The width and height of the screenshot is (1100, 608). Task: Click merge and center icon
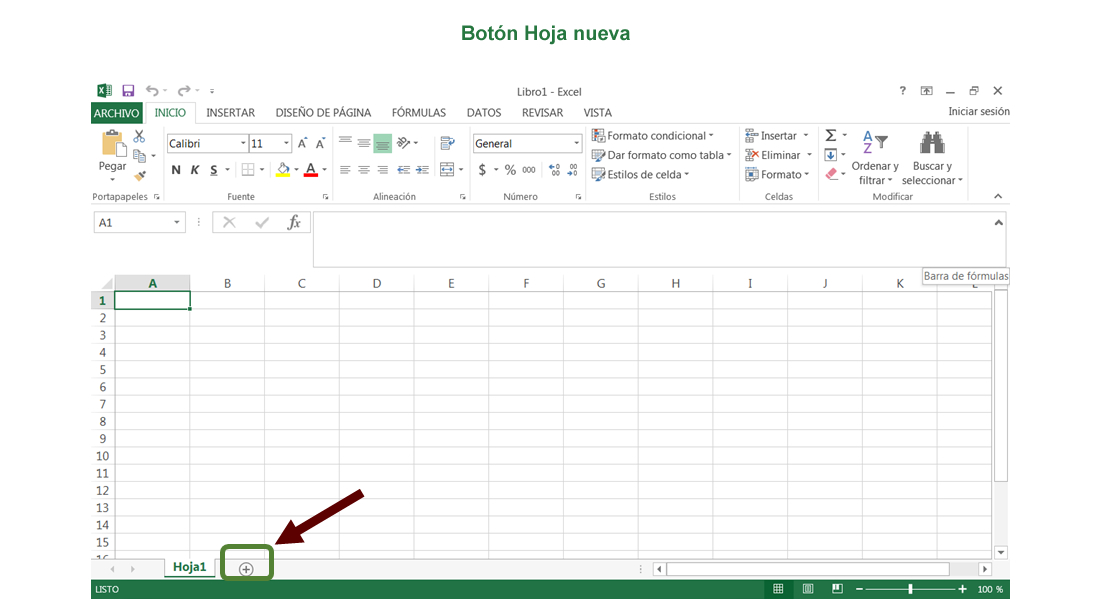[447, 170]
